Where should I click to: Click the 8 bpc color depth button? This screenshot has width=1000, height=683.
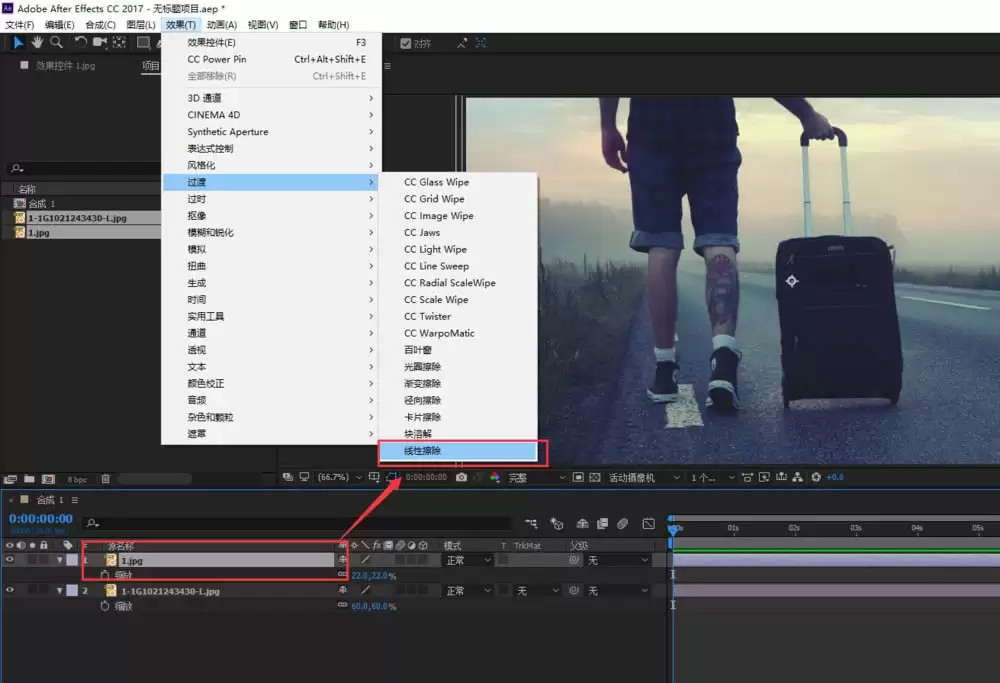point(77,479)
